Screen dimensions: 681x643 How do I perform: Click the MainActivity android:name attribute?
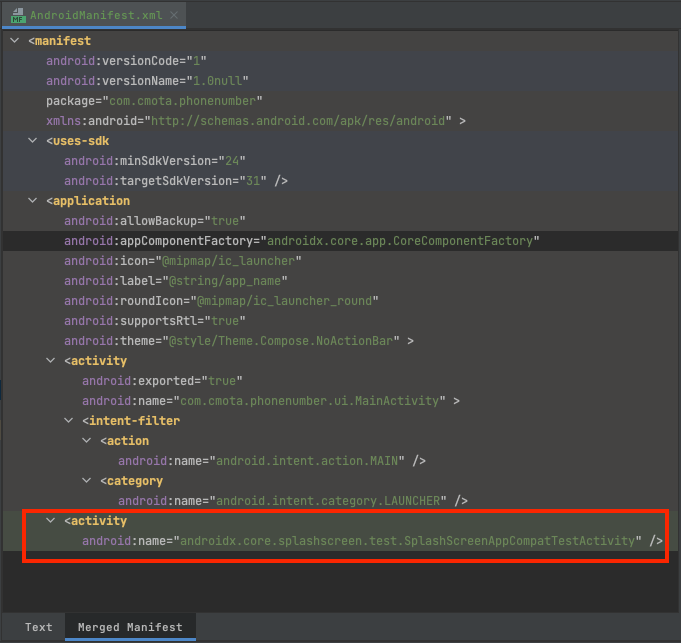point(271,400)
